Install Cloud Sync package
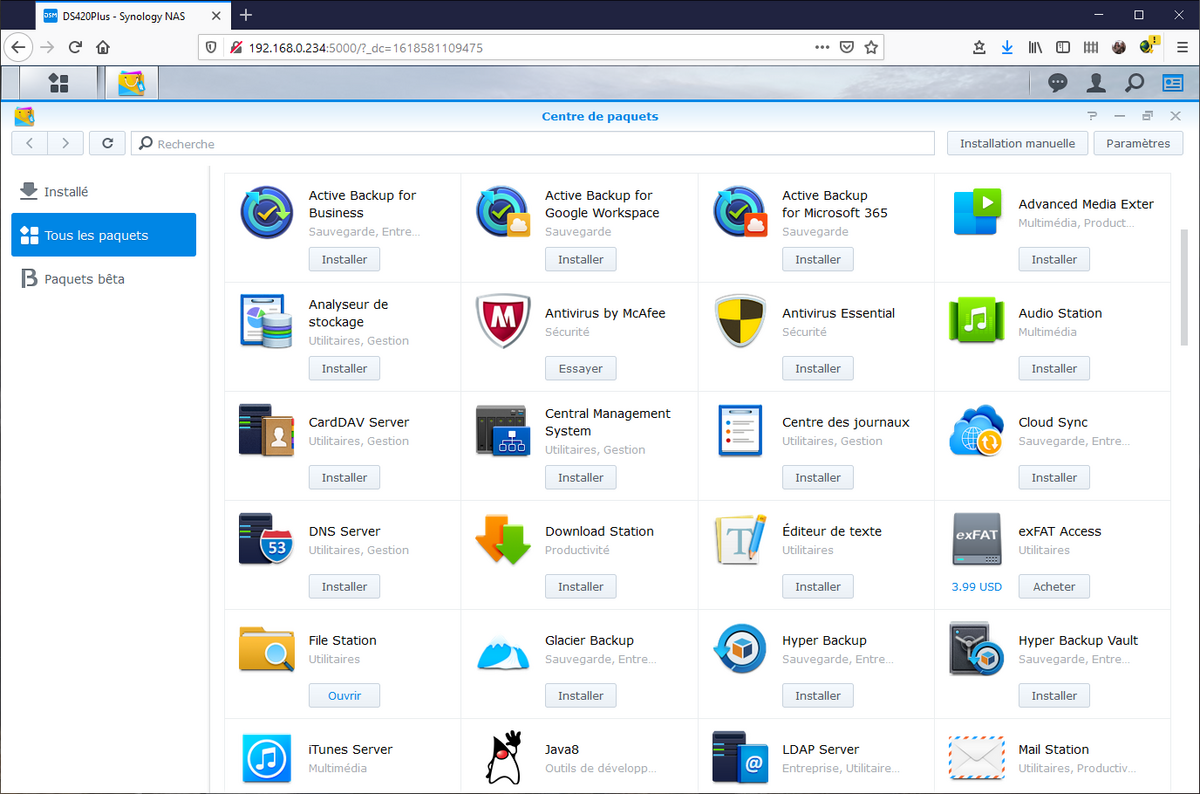 [x=1054, y=477]
